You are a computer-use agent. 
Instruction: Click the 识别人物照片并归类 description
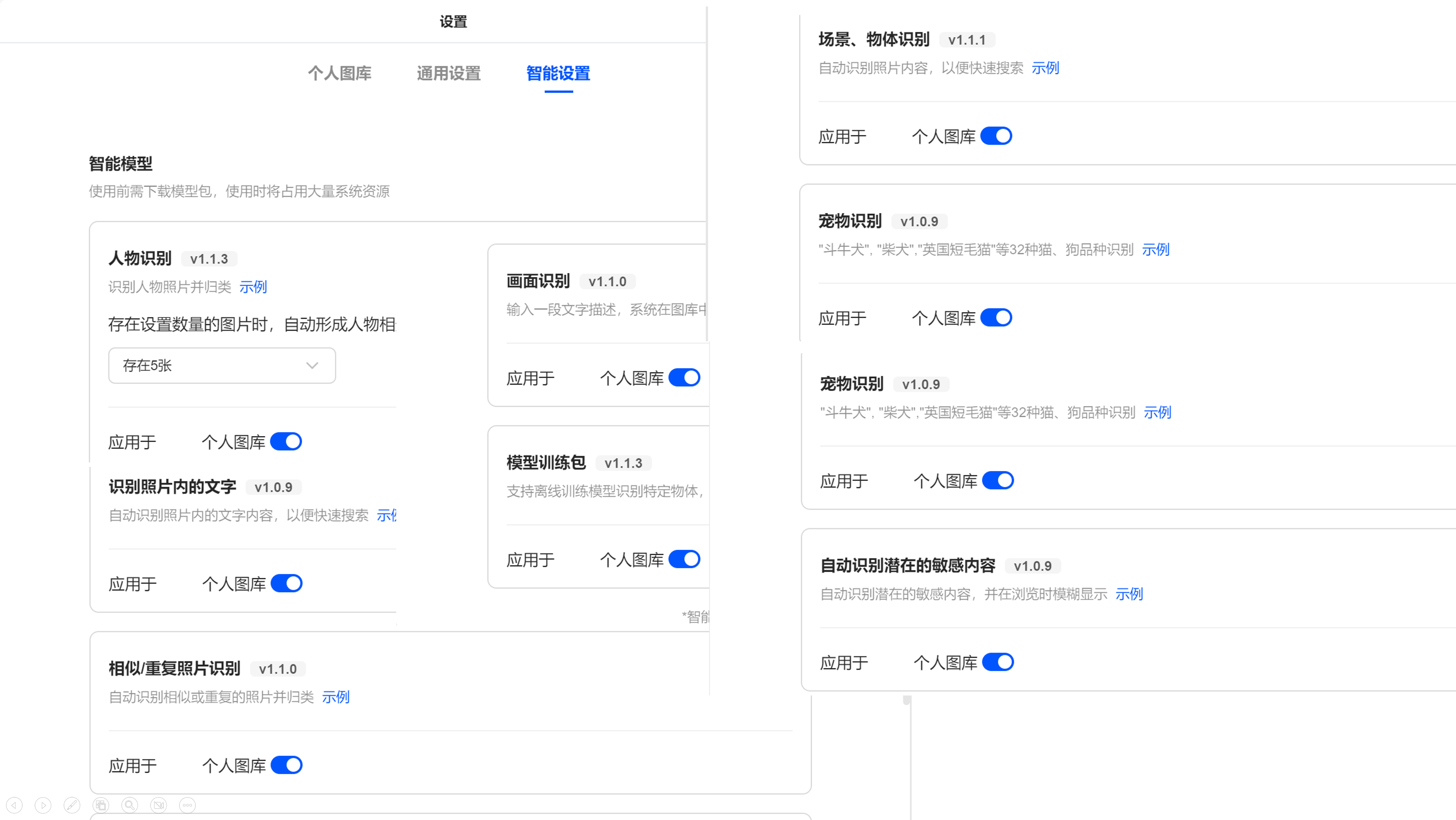point(170,287)
